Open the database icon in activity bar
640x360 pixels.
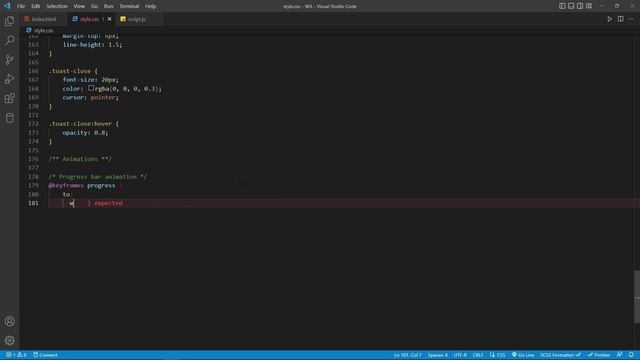click(x=9, y=118)
